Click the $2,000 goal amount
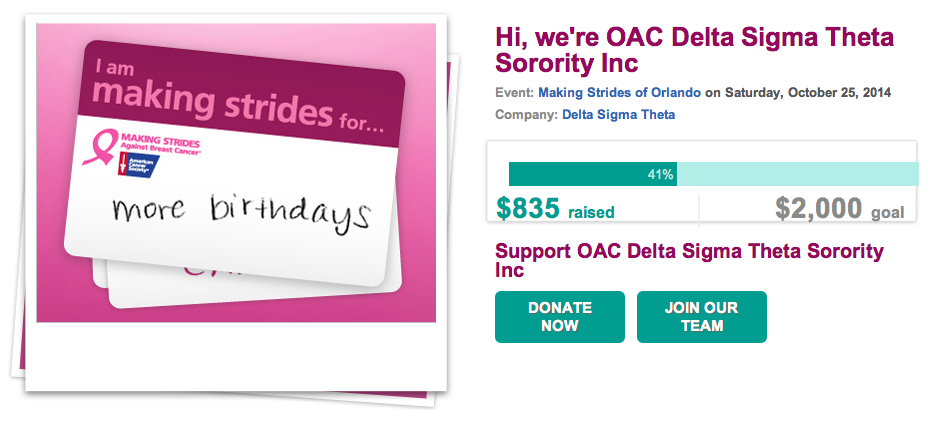Viewport: 935px width, 427px height. [818, 208]
